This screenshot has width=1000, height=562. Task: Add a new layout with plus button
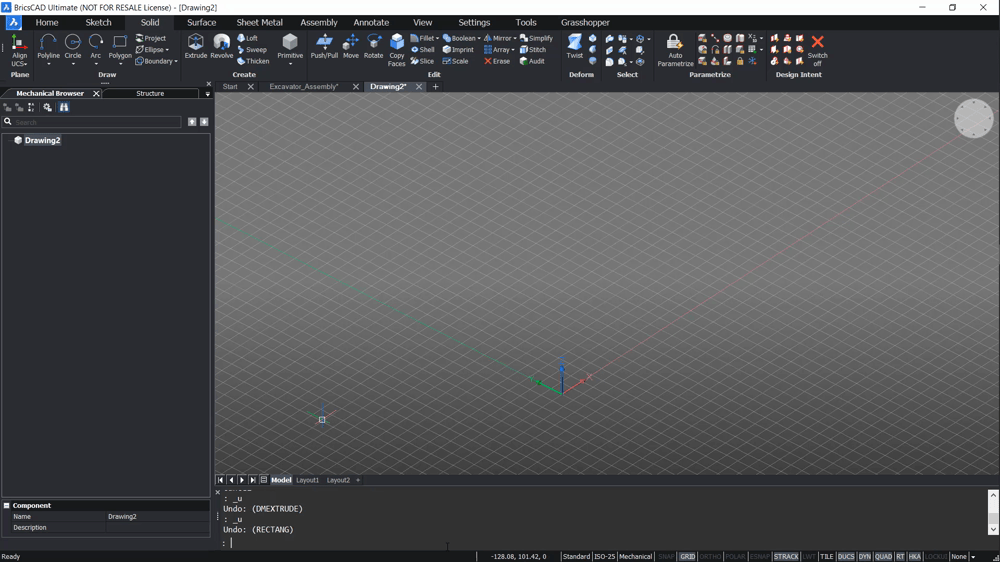tap(358, 480)
